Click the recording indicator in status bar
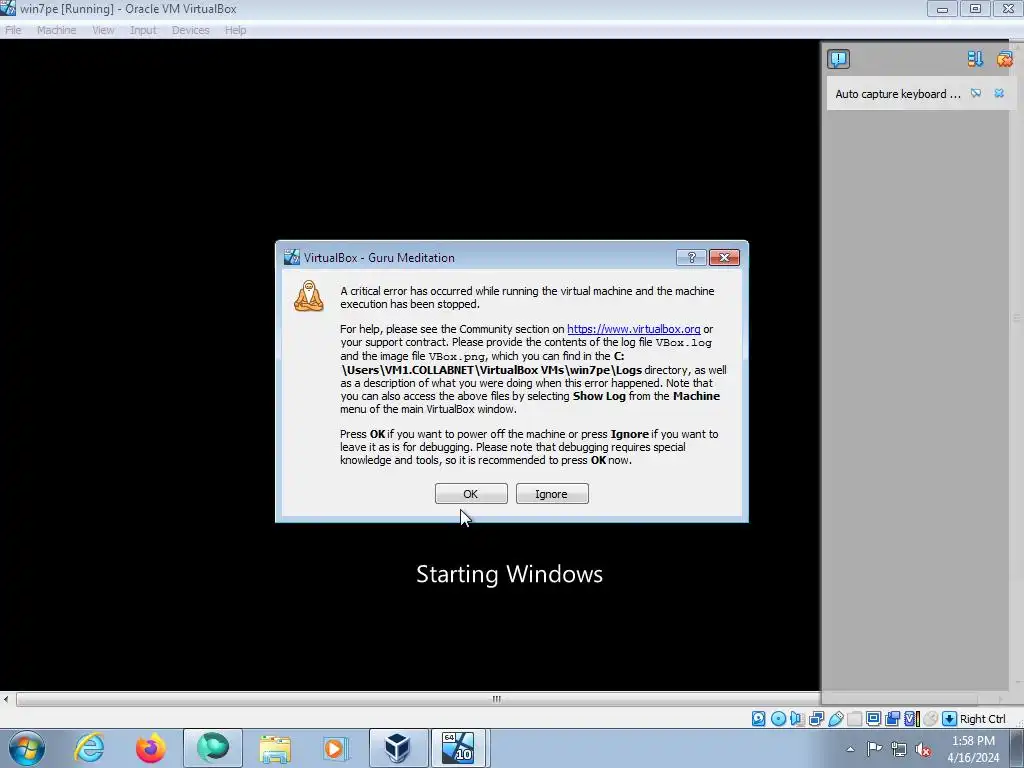 click(x=892, y=718)
